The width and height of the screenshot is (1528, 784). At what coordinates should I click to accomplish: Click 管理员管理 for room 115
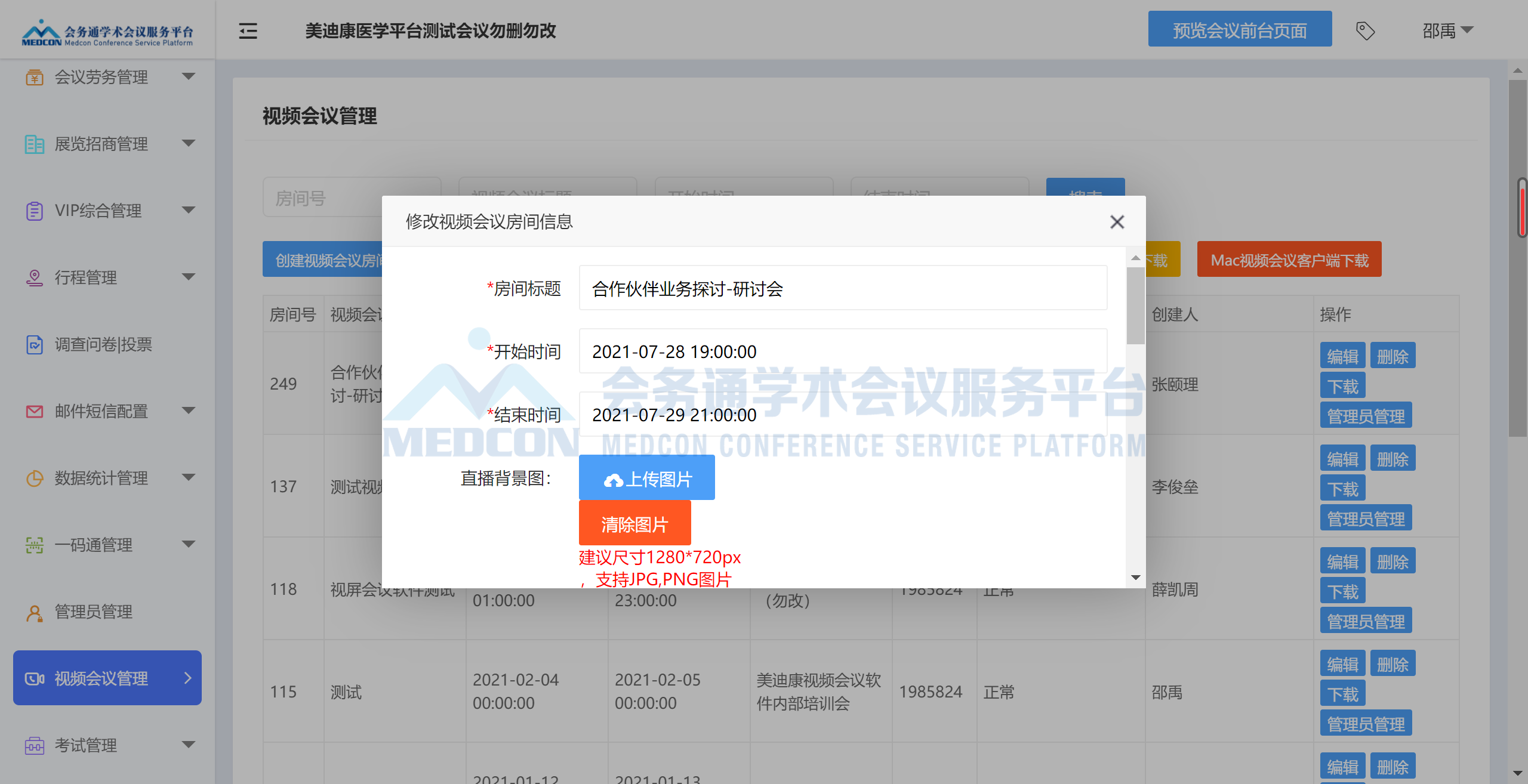pyautogui.click(x=1366, y=724)
